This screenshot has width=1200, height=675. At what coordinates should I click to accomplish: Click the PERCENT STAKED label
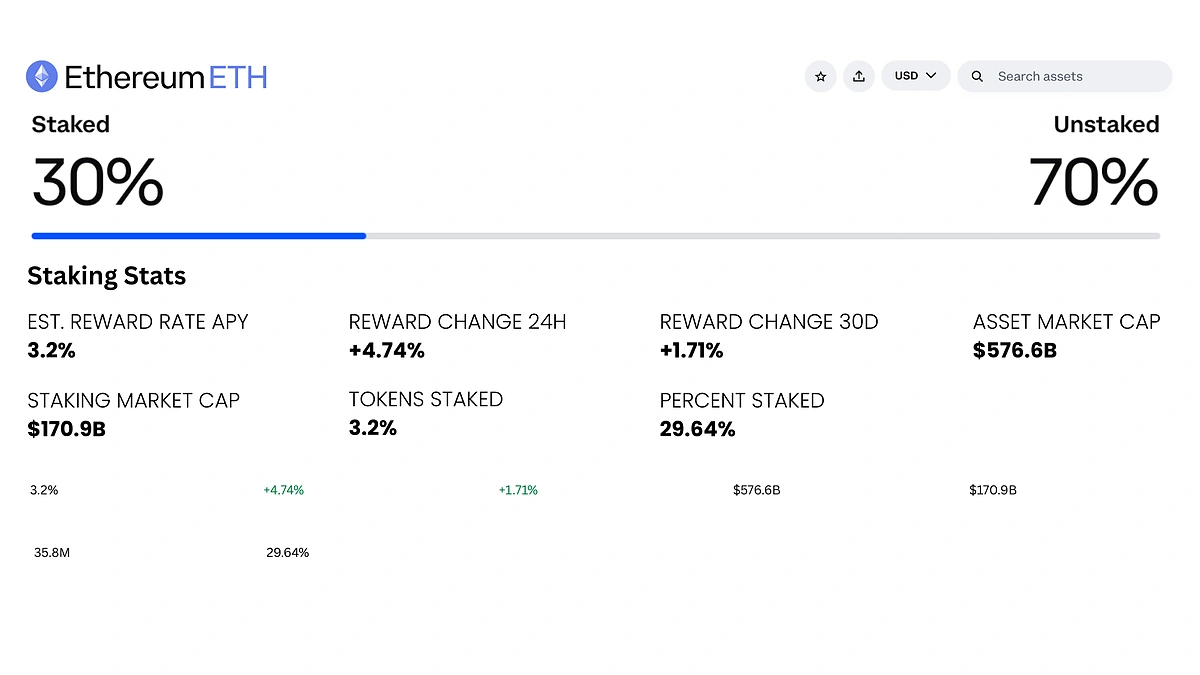tap(742, 401)
